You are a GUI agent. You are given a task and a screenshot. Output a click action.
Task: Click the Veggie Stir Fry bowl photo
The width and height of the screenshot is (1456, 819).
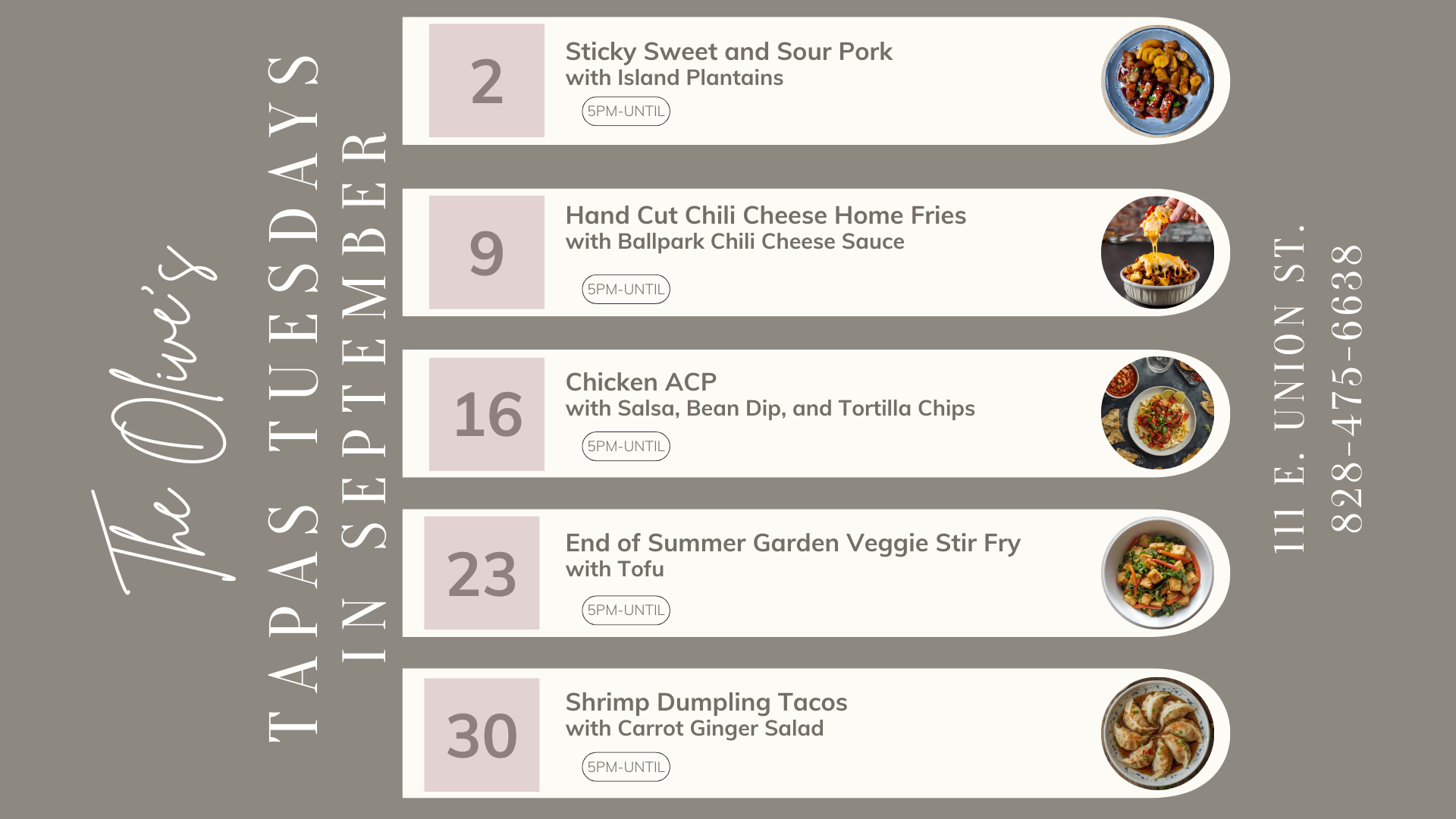pyautogui.click(x=1157, y=573)
